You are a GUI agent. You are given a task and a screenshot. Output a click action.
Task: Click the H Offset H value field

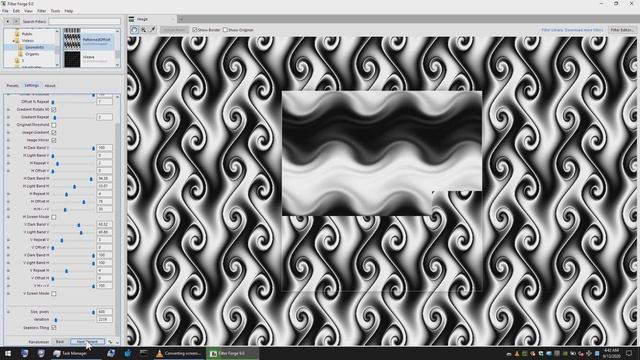click(x=104, y=202)
